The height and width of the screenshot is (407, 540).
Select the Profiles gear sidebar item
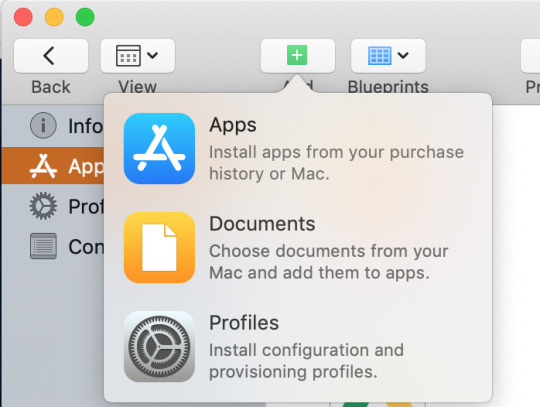(53, 206)
